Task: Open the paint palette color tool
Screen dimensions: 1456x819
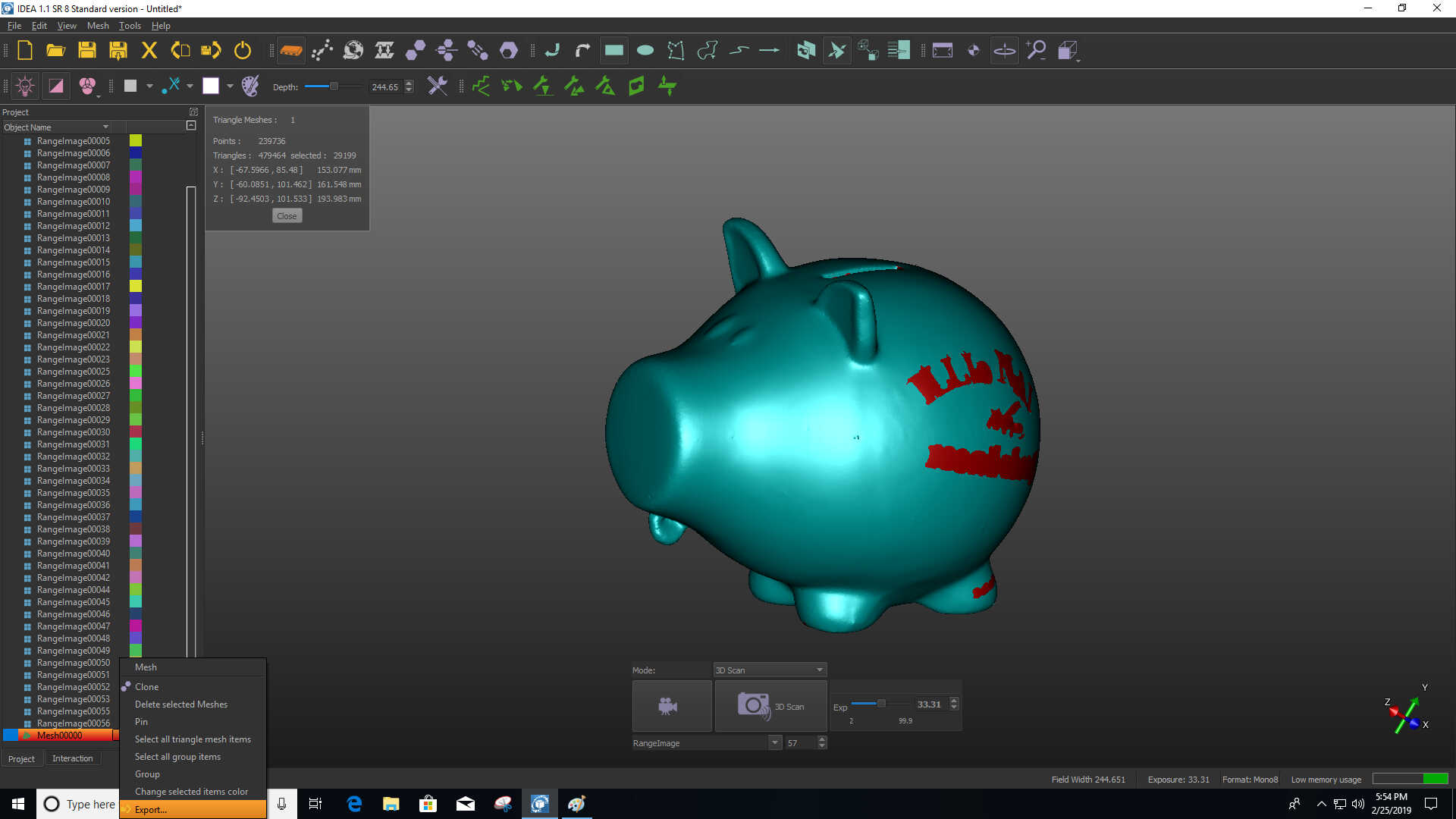Action: click(x=250, y=86)
